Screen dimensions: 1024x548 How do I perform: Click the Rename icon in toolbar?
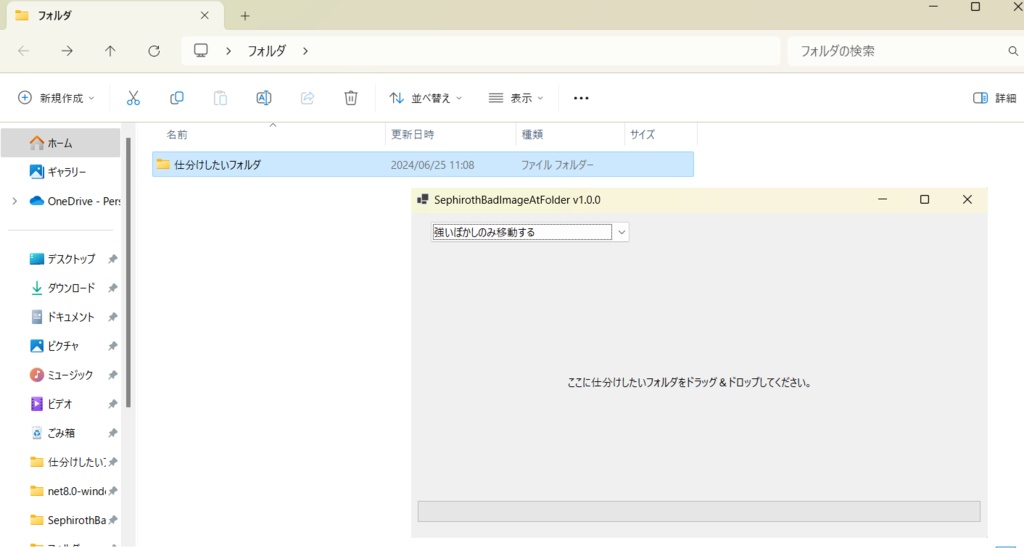pyautogui.click(x=264, y=98)
